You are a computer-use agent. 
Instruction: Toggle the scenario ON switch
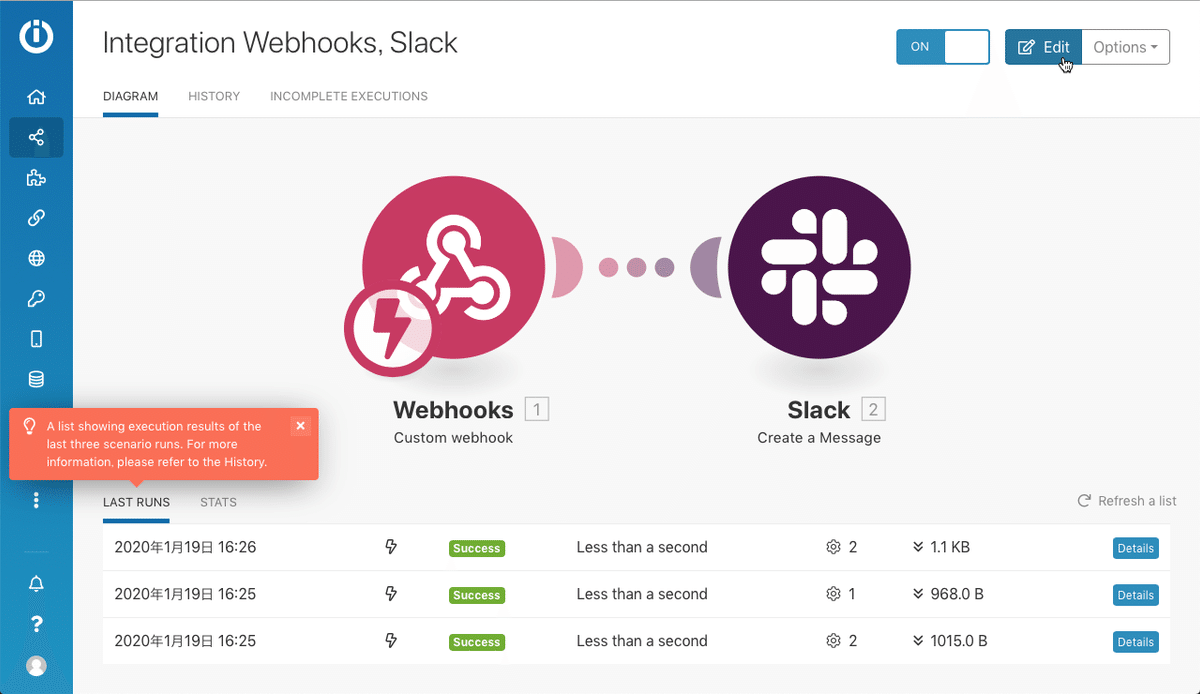[942, 47]
